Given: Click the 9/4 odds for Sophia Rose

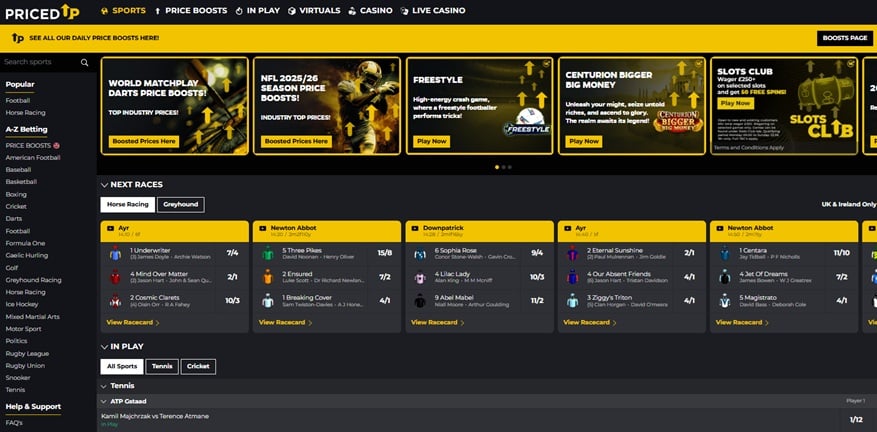Looking at the screenshot, I should [x=537, y=253].
